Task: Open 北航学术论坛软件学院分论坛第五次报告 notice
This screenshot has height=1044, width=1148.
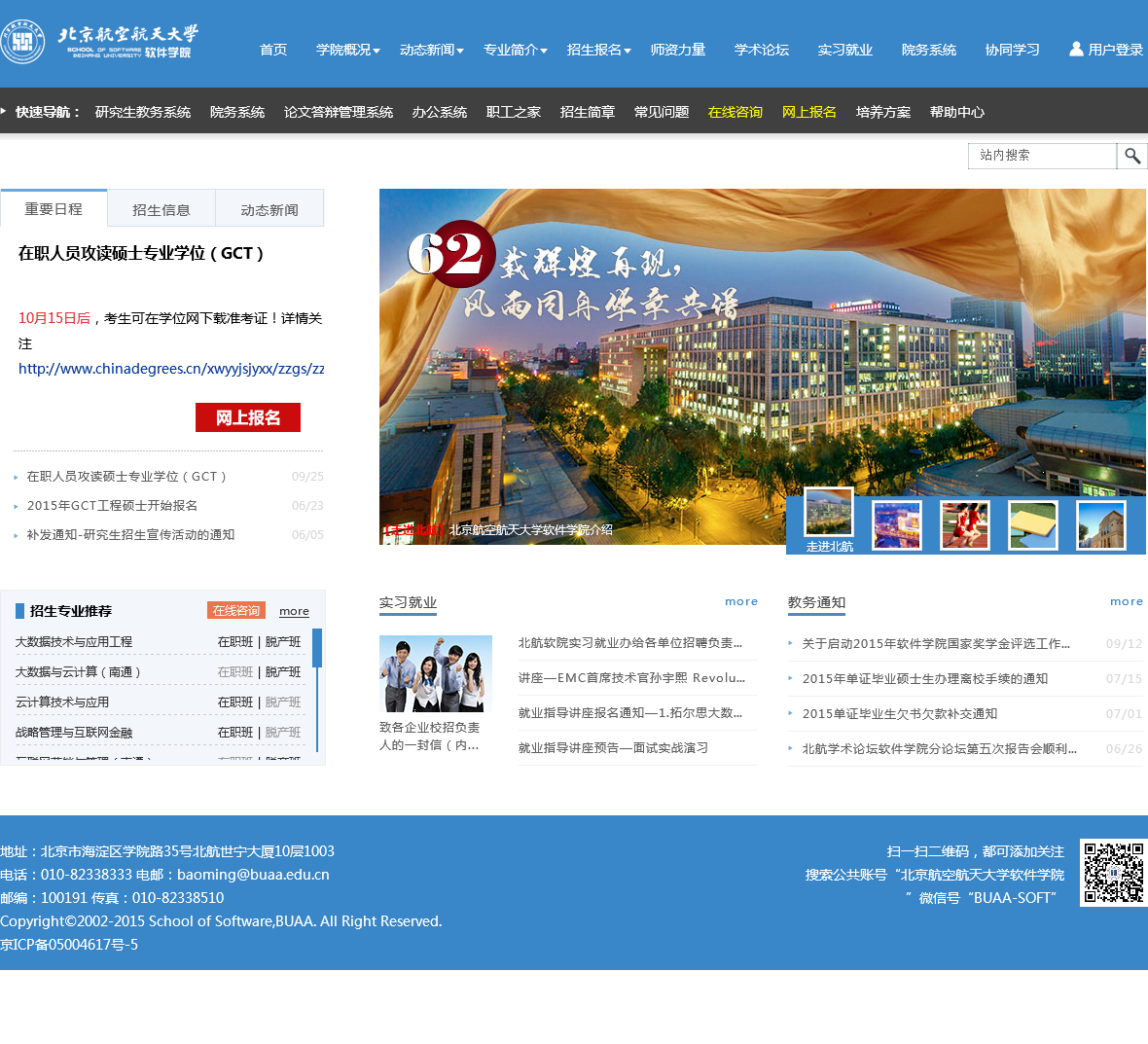Action: click(x=940, y=749)
